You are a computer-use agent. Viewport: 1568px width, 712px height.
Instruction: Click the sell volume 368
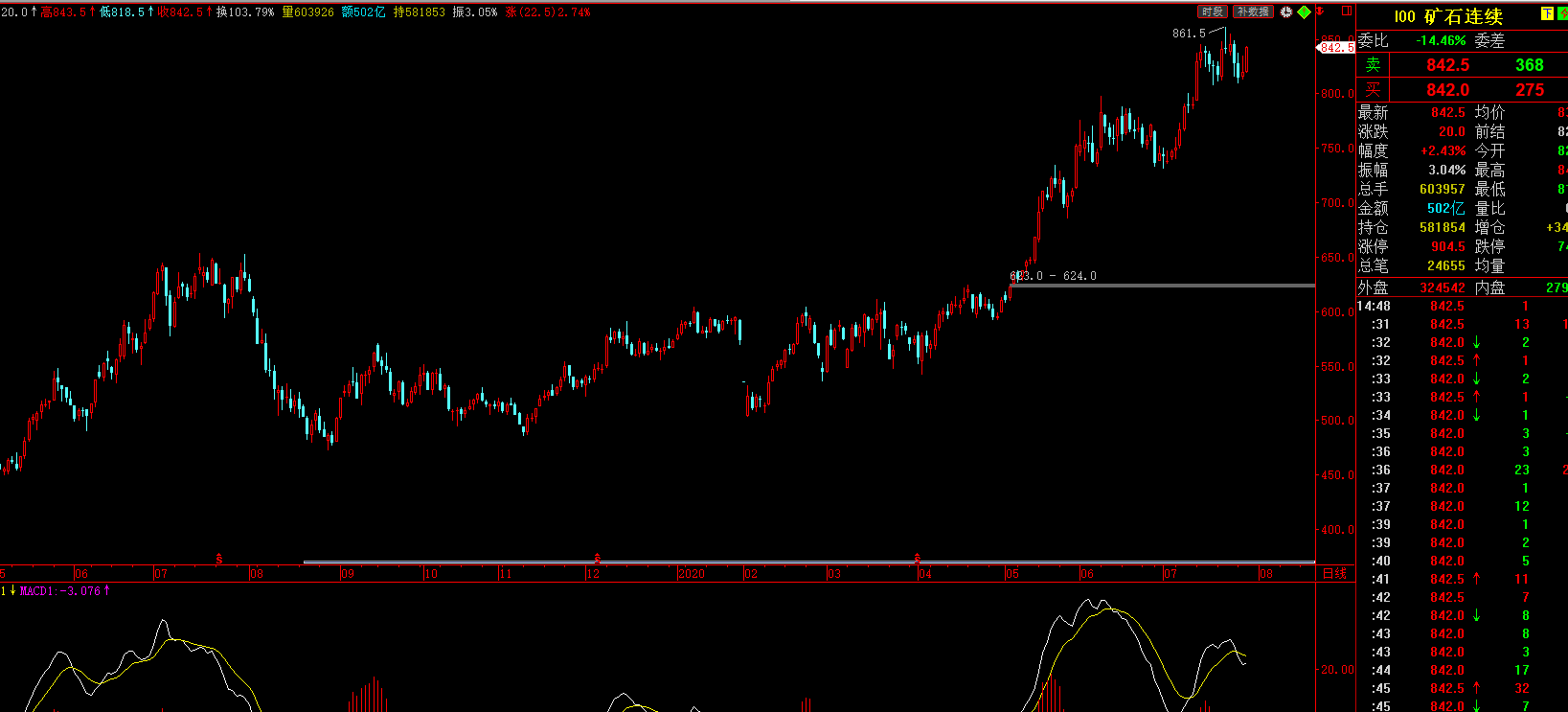[1530, 65]
